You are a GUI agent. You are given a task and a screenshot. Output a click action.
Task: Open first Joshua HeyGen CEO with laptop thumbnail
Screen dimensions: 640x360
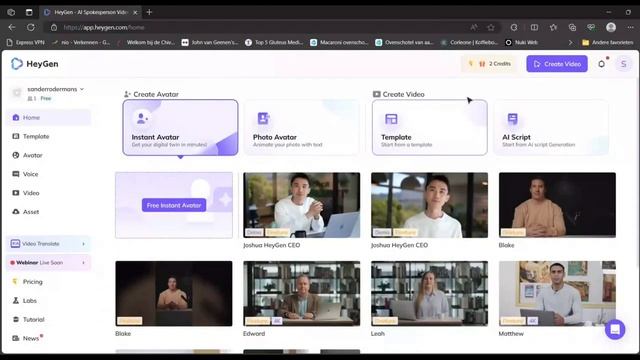coord(302,205)
